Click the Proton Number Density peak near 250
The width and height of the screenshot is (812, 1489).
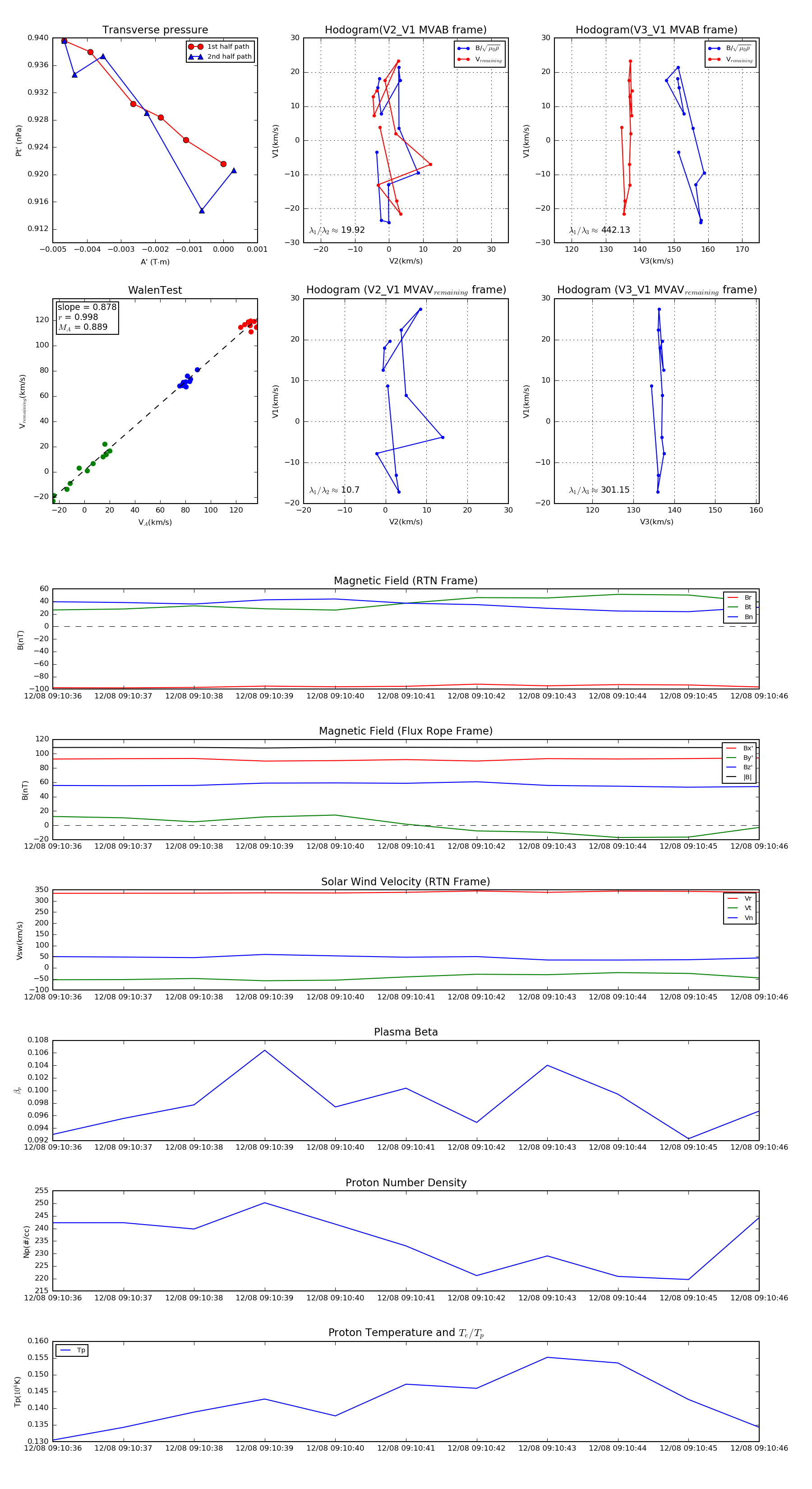pyautogui.click(x=265, y=1203)
